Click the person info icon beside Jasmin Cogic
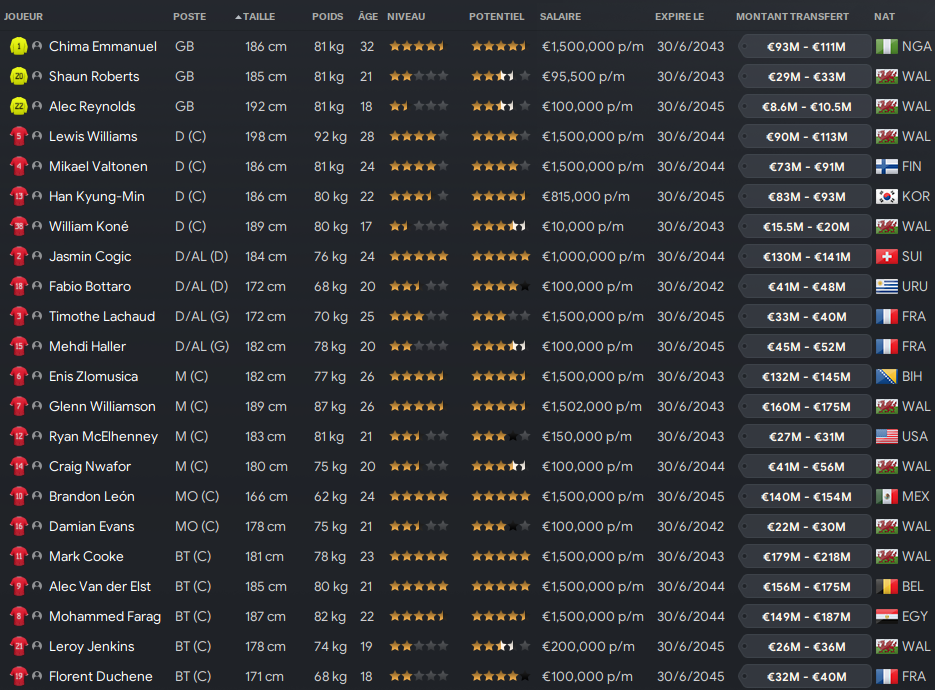The image size is (935, 690). (37, 256)
